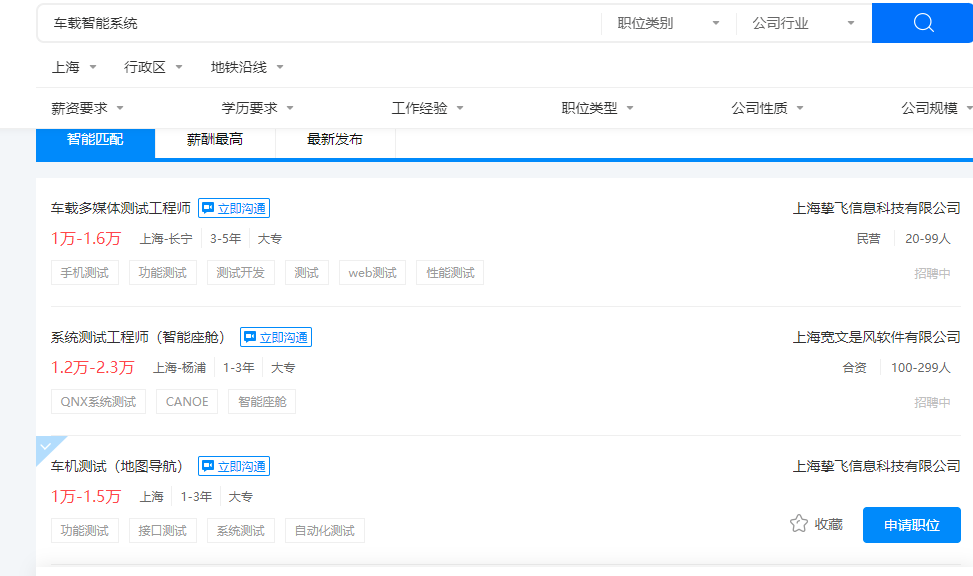Click the 接口测试 tag

point(163,531)
